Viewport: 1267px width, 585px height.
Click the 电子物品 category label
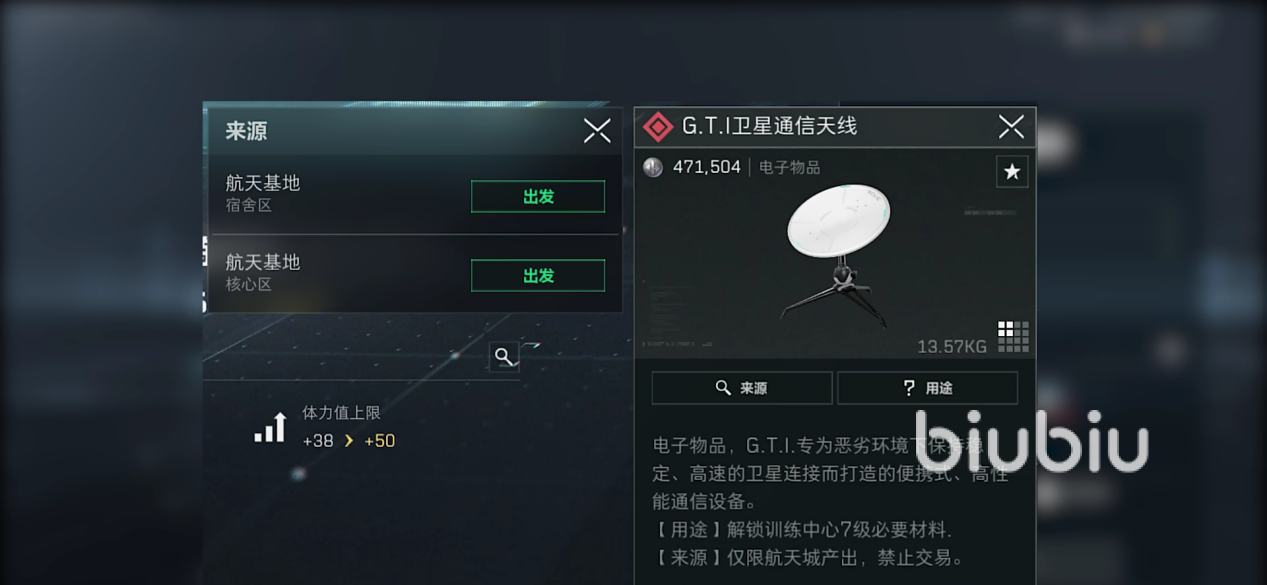coord(789,168)
